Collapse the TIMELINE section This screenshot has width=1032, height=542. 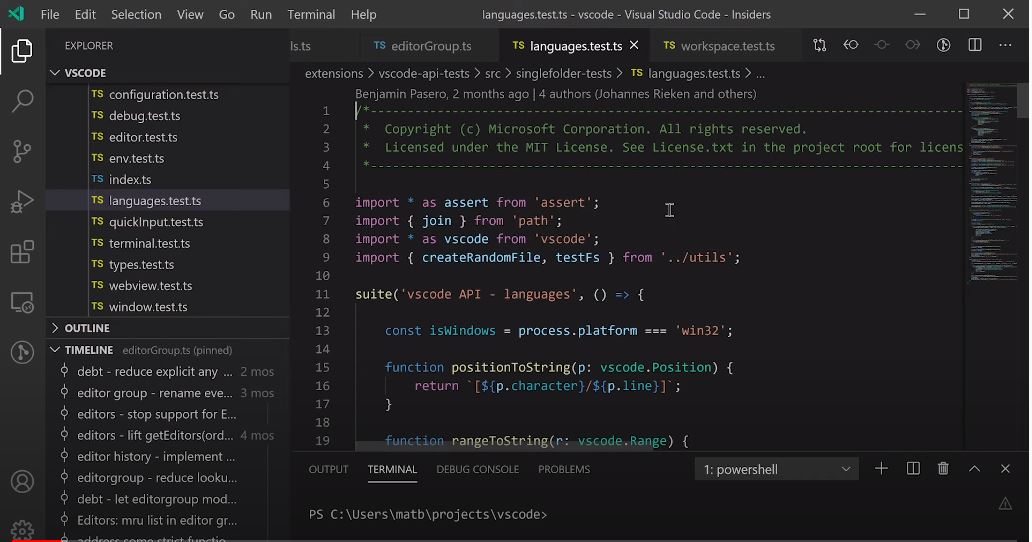(x=55, y=349)
